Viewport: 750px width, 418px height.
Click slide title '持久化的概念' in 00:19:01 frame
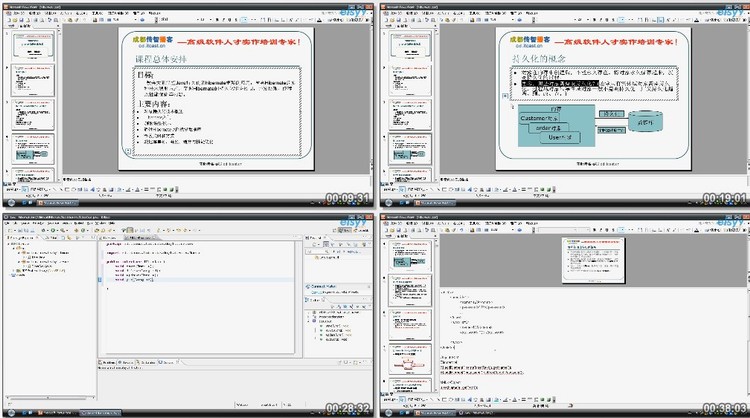click(x=539, y=59)
